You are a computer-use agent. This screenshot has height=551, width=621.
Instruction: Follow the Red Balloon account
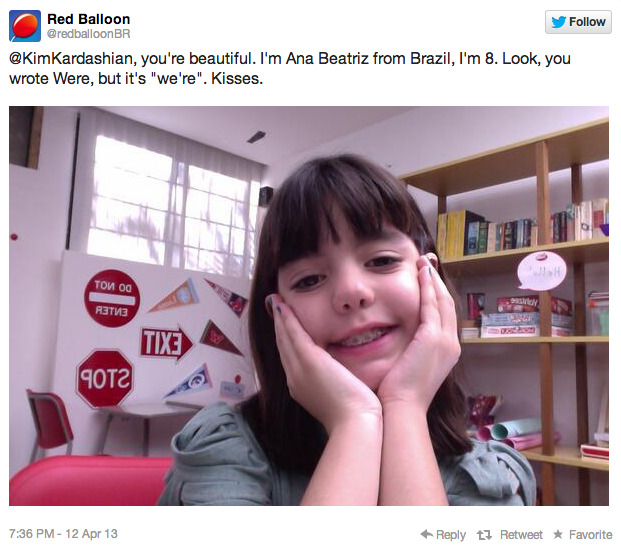(x=578, y=22)
